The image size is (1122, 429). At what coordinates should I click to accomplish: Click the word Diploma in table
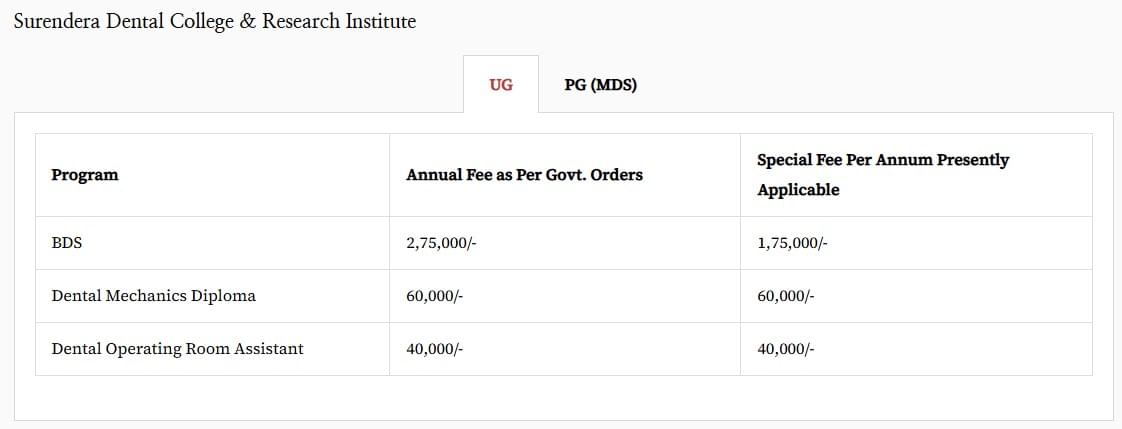(224, 296)
